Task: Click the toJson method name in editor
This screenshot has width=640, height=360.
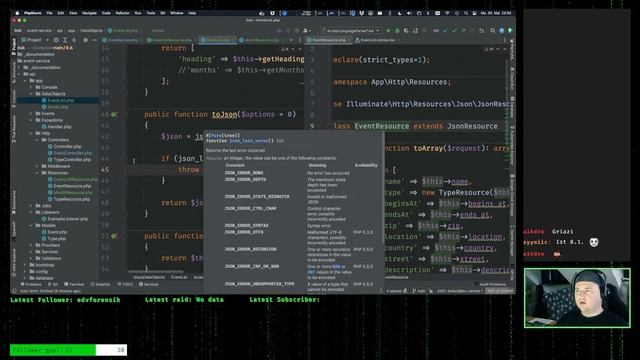Action: tap(224, 115)
